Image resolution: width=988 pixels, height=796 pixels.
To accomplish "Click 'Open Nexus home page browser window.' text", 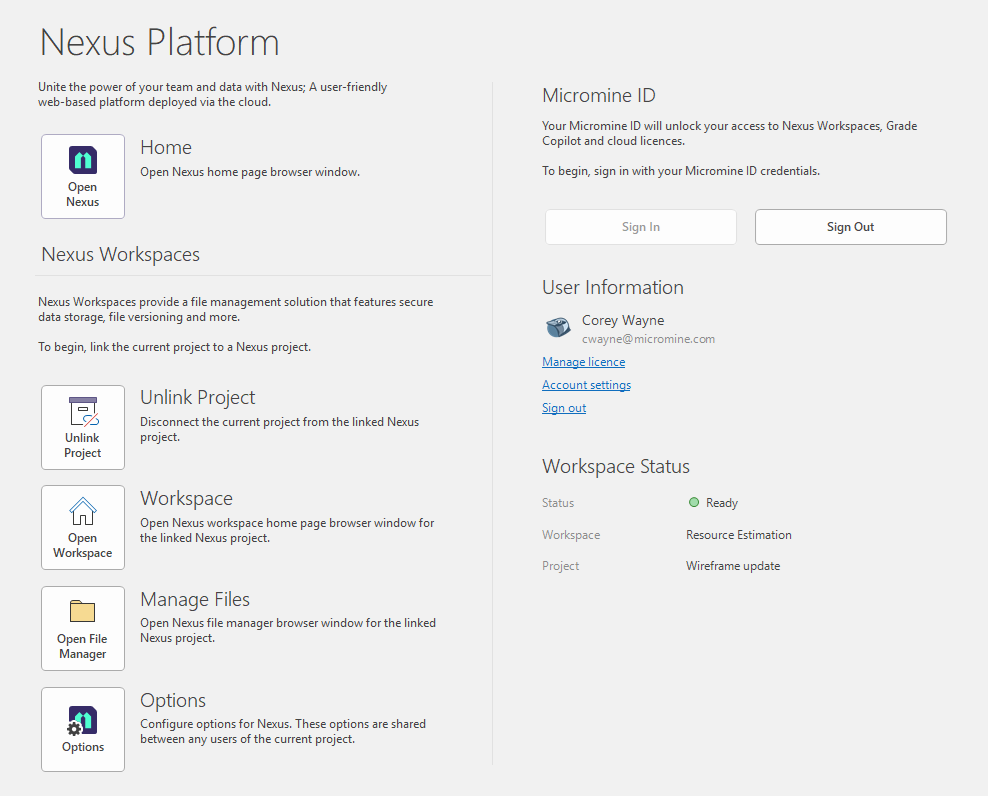I will (250, 172).
